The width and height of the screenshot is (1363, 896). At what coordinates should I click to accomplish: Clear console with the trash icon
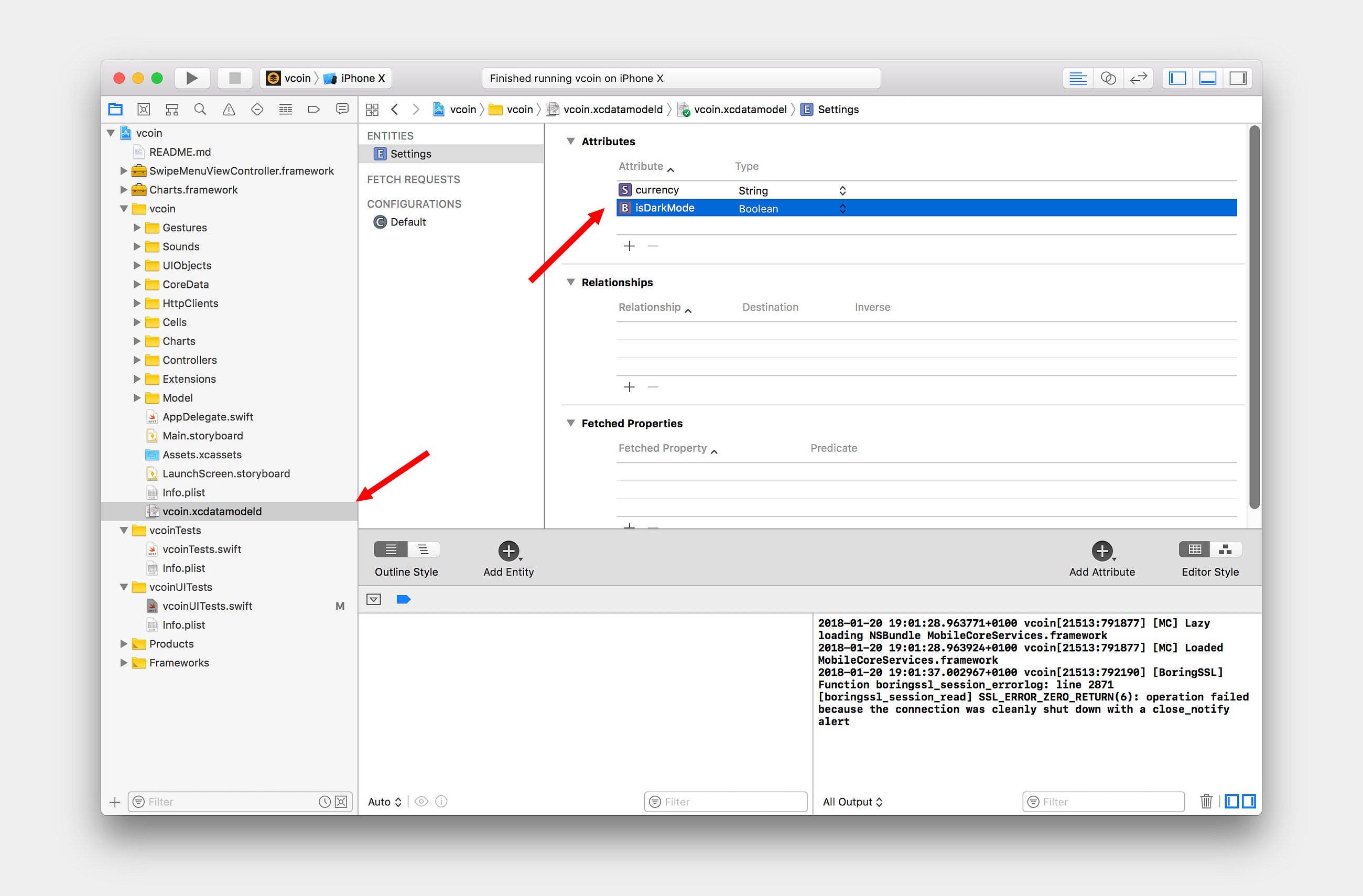1206,801
